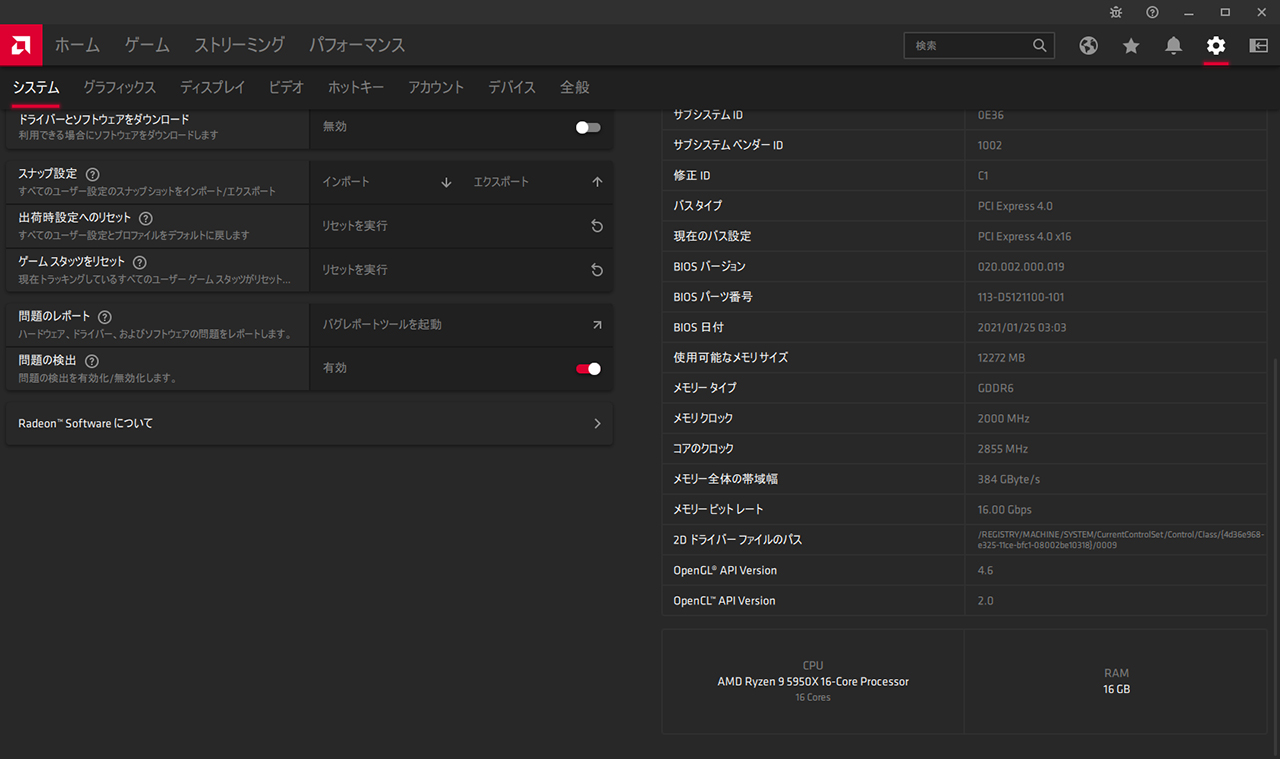Toggle the sidebar panel icon

1258,45
